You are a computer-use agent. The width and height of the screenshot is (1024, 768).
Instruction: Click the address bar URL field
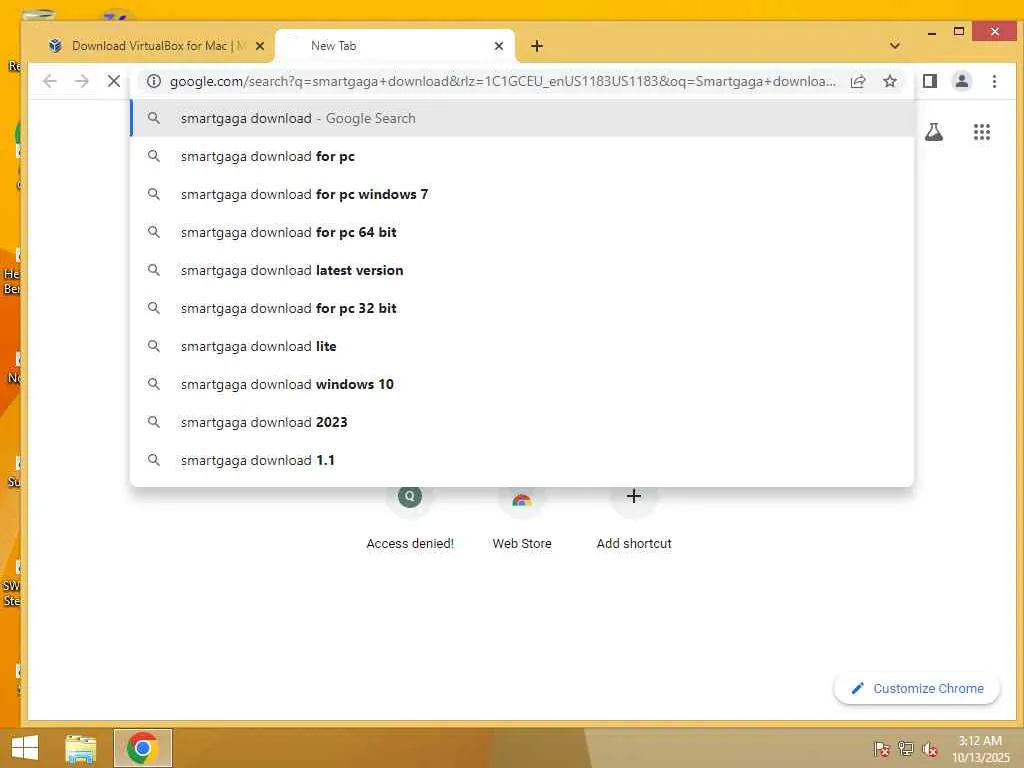[x=502, y=81]
